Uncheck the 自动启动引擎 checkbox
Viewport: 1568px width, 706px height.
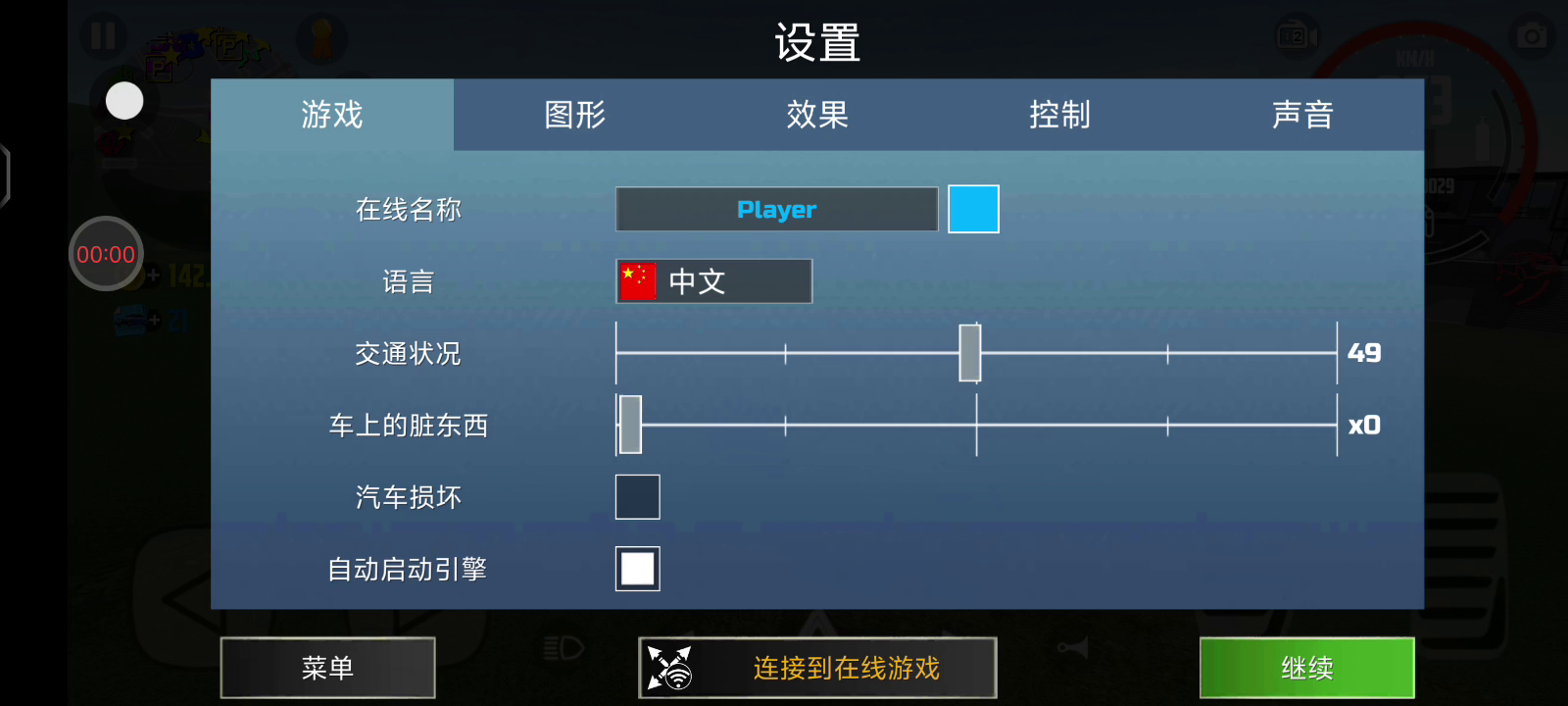point(637,569)
